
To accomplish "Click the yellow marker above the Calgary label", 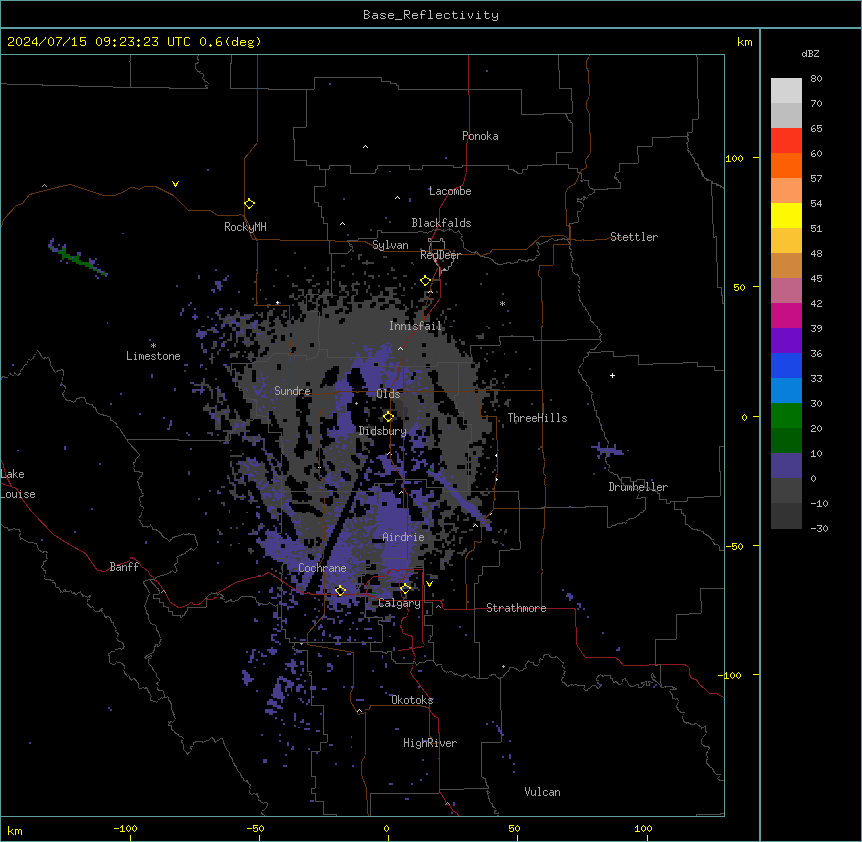I will 405,589.
